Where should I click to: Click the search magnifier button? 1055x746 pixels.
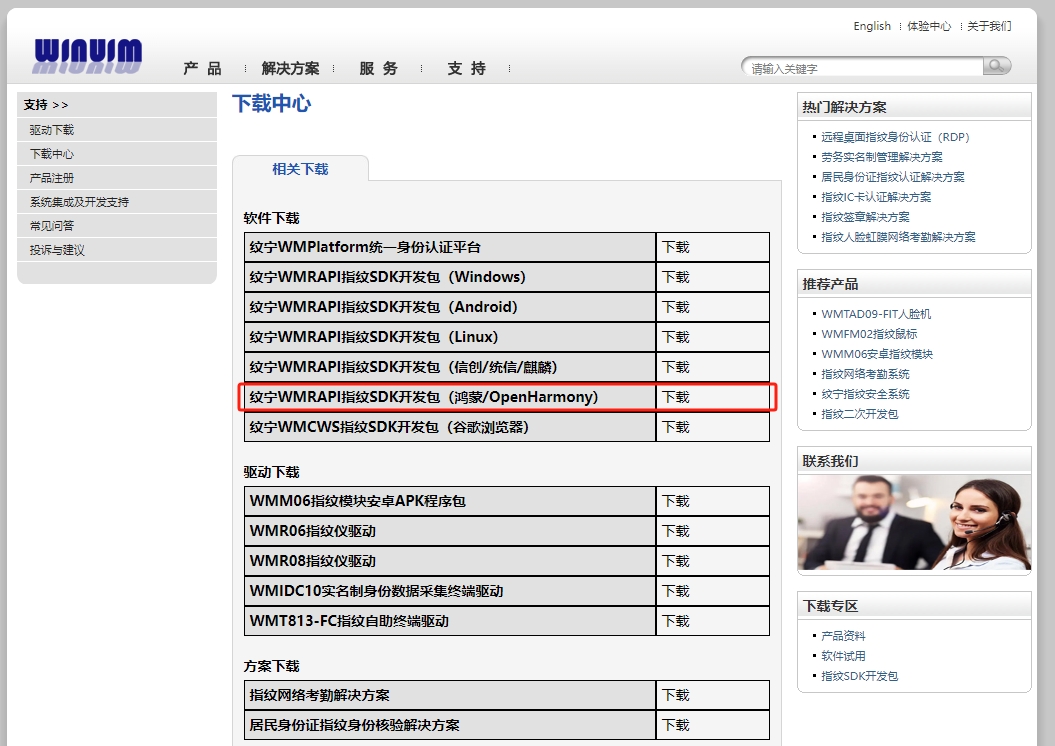click(x=996, y=66)
